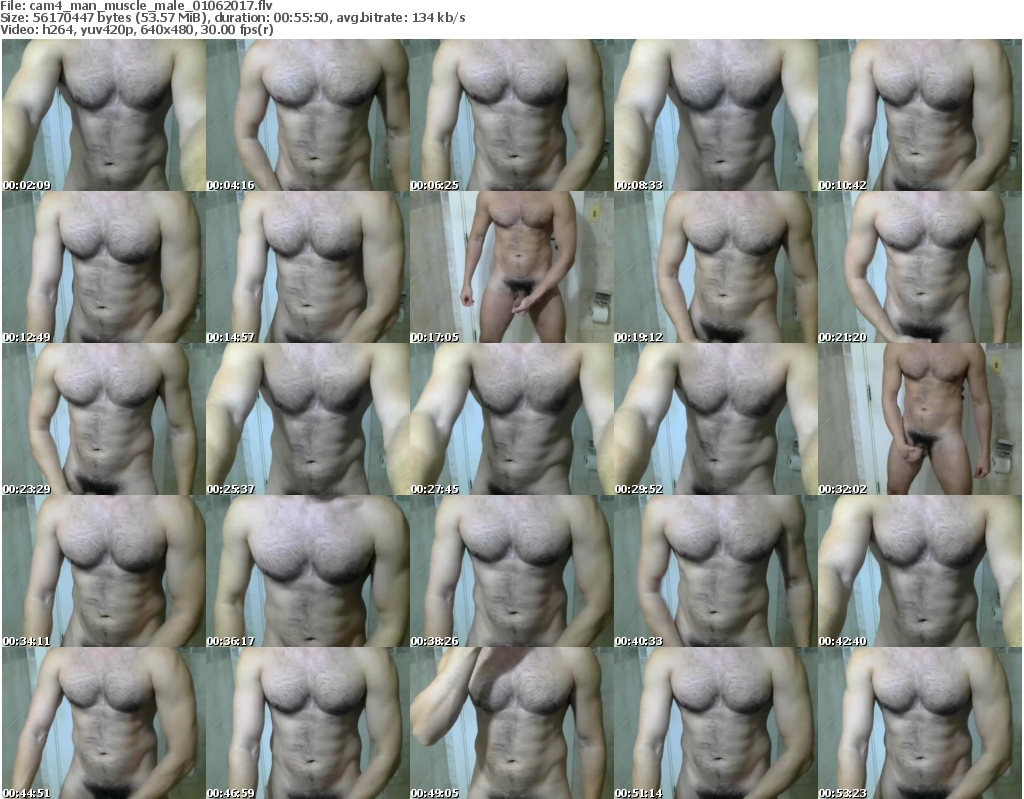
Task: Choose the frame stamped 00:51:14
Action: click(715, 723)
